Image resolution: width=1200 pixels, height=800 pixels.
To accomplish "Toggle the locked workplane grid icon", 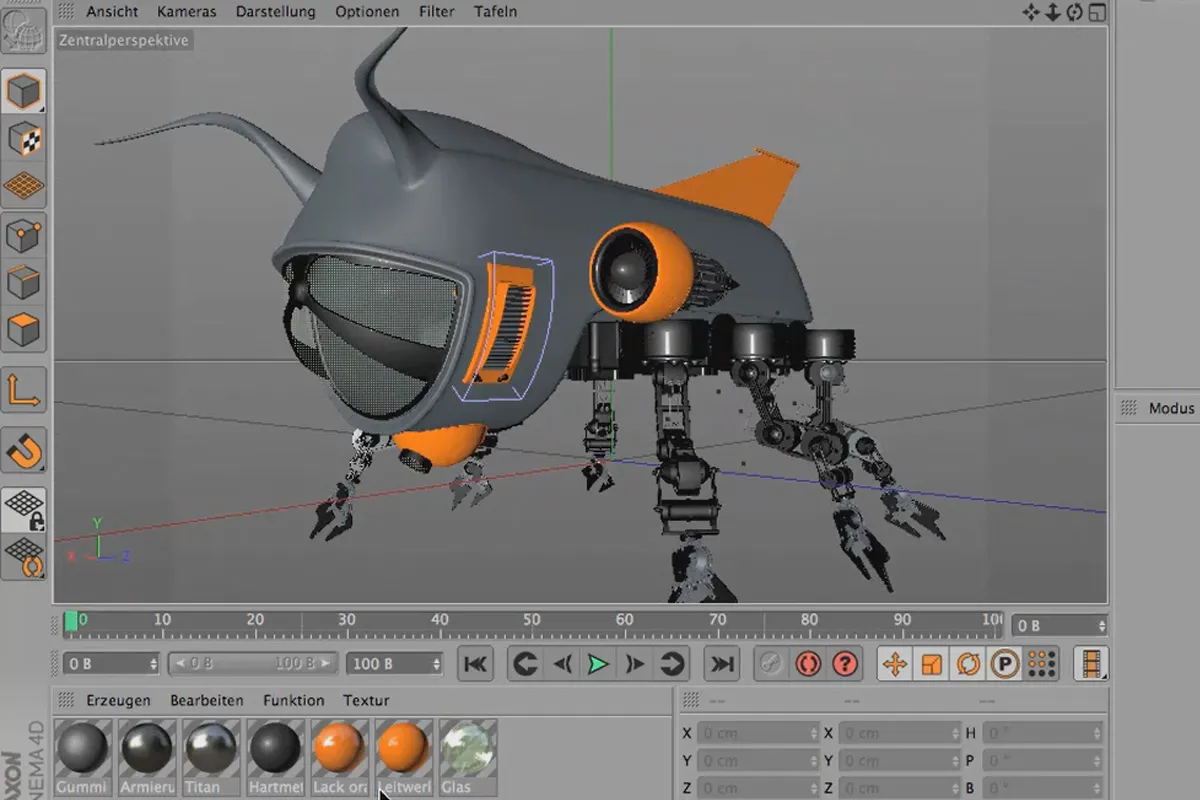I will [24, 510].
